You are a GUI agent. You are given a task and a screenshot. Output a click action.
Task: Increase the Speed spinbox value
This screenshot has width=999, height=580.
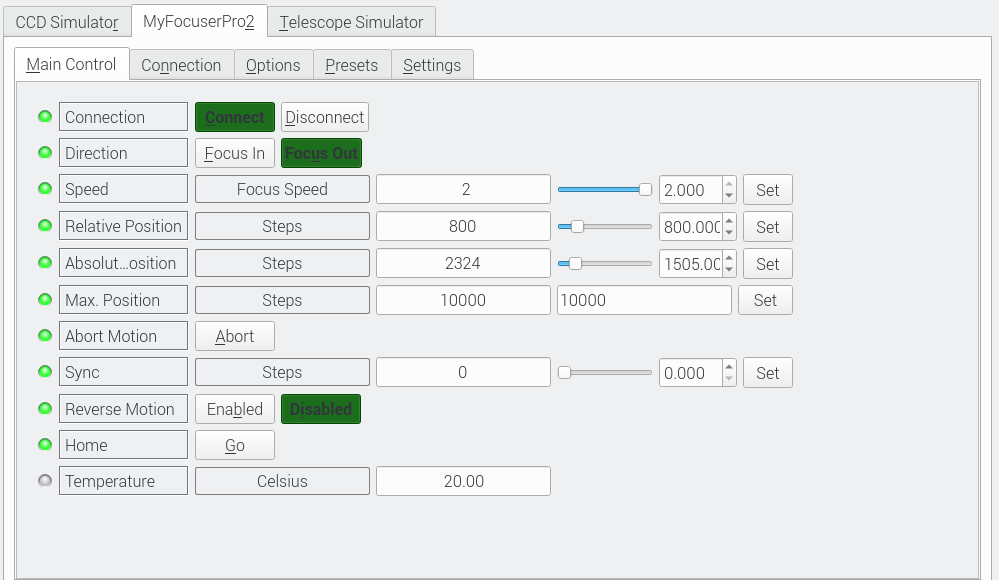729,184
